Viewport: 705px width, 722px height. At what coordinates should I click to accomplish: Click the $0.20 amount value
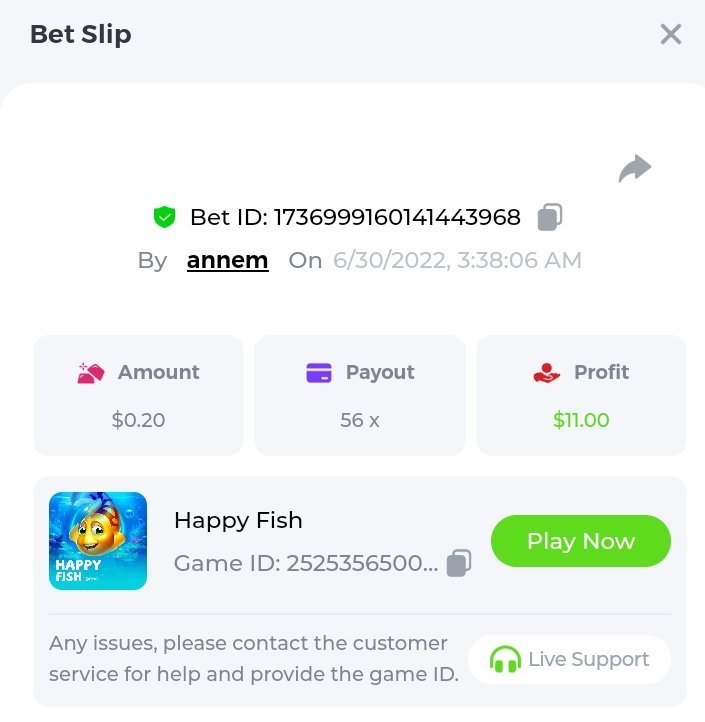pos(138,420)
